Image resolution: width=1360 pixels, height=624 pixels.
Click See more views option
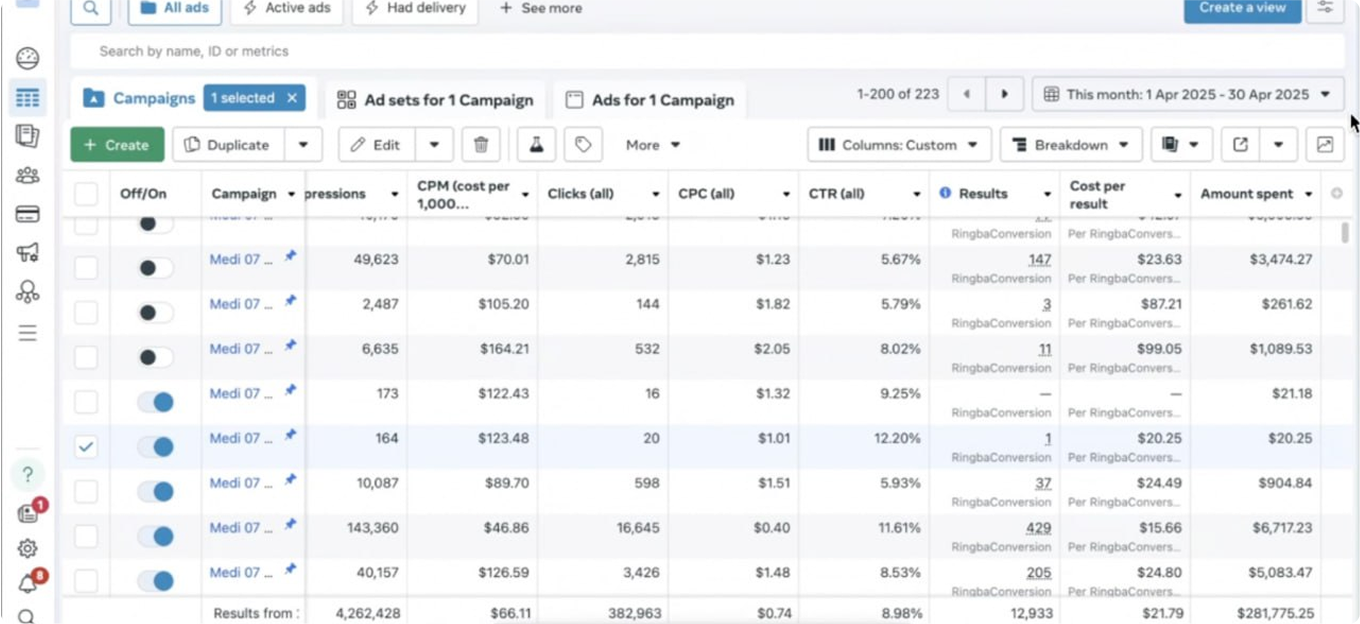pyautogui.click(x=541, y=8)
